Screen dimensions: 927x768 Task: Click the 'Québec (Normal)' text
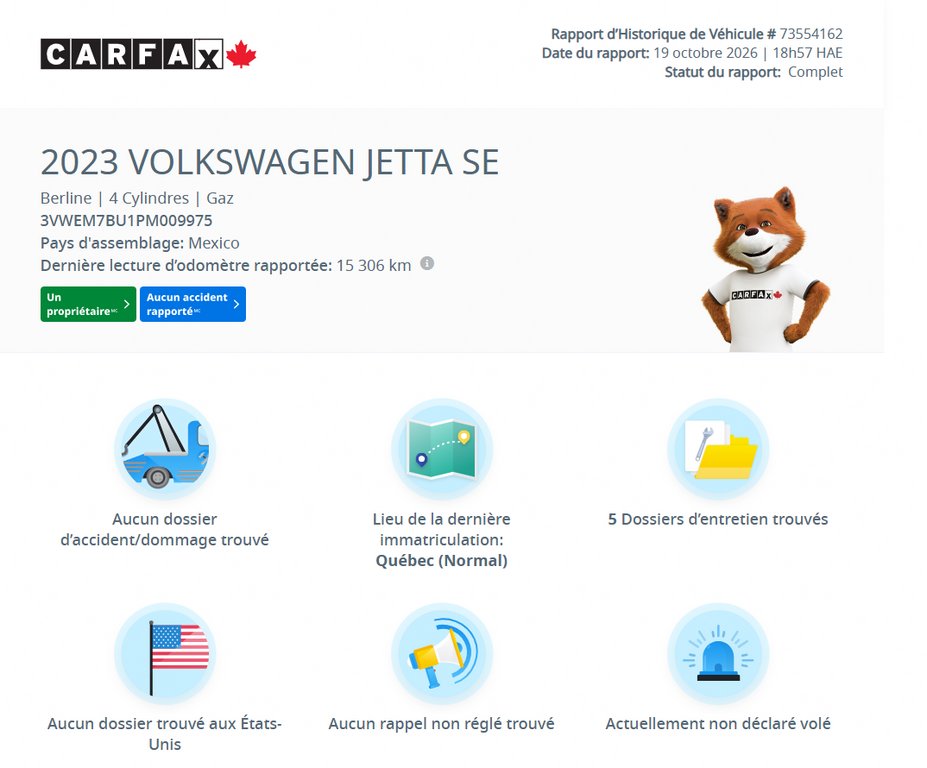[x=442, y=560]
